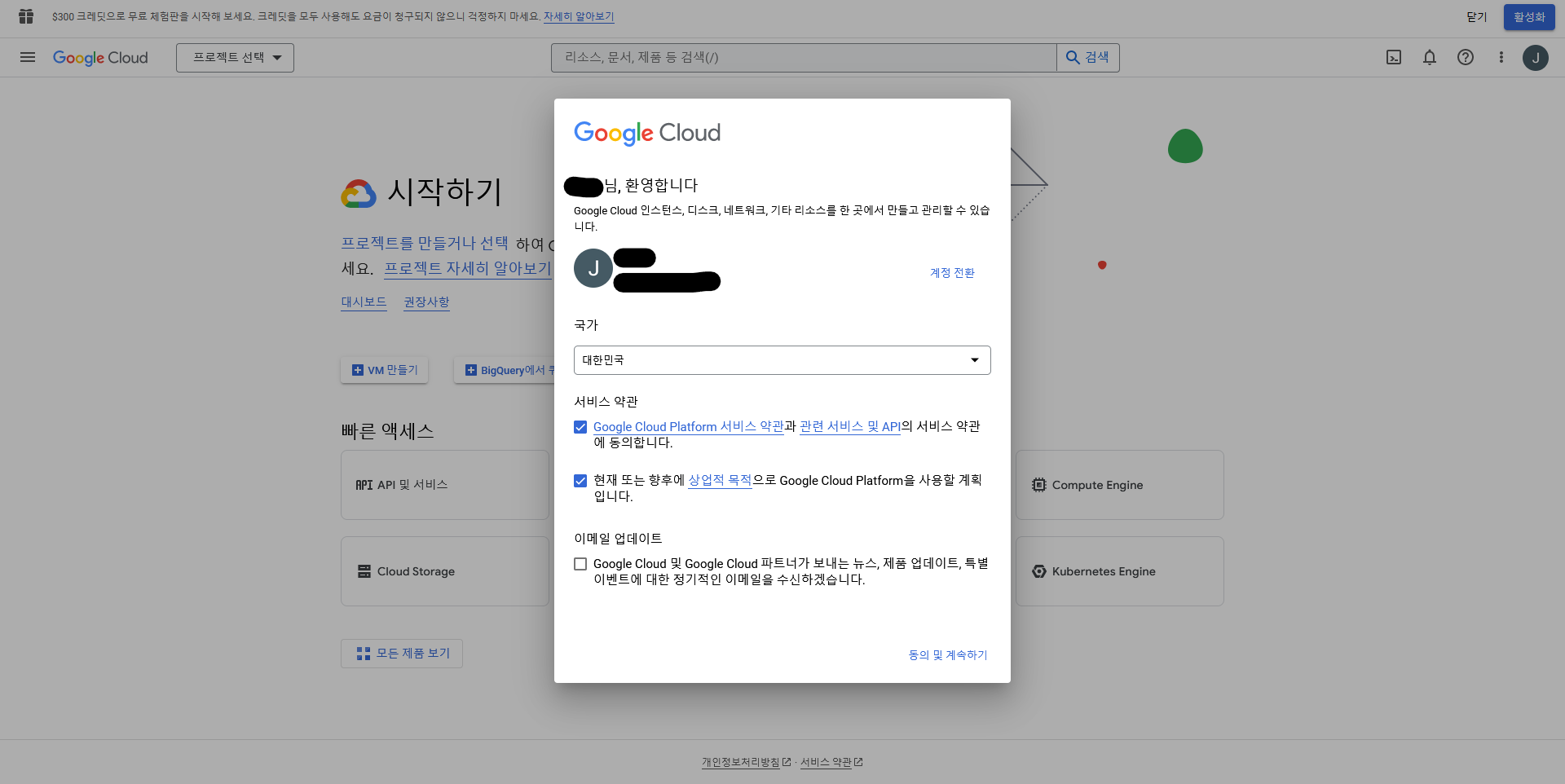Screen dimensions: 1565x784
Task: Click 동의 및 계속하기 button
Action: click(x=948, y=655)
